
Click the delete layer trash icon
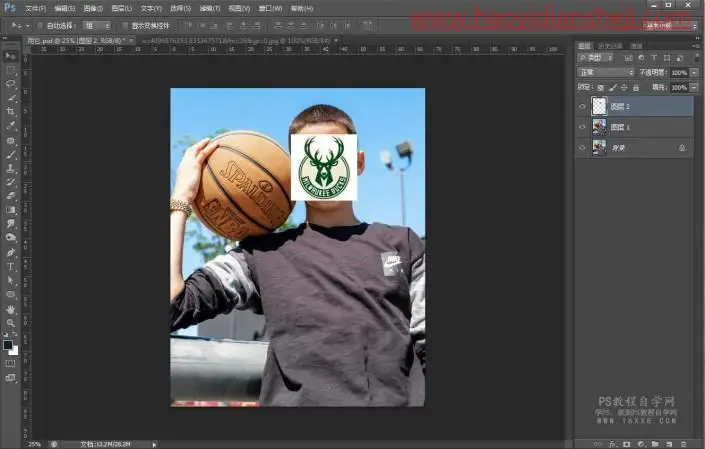click(x=683, y=444)
